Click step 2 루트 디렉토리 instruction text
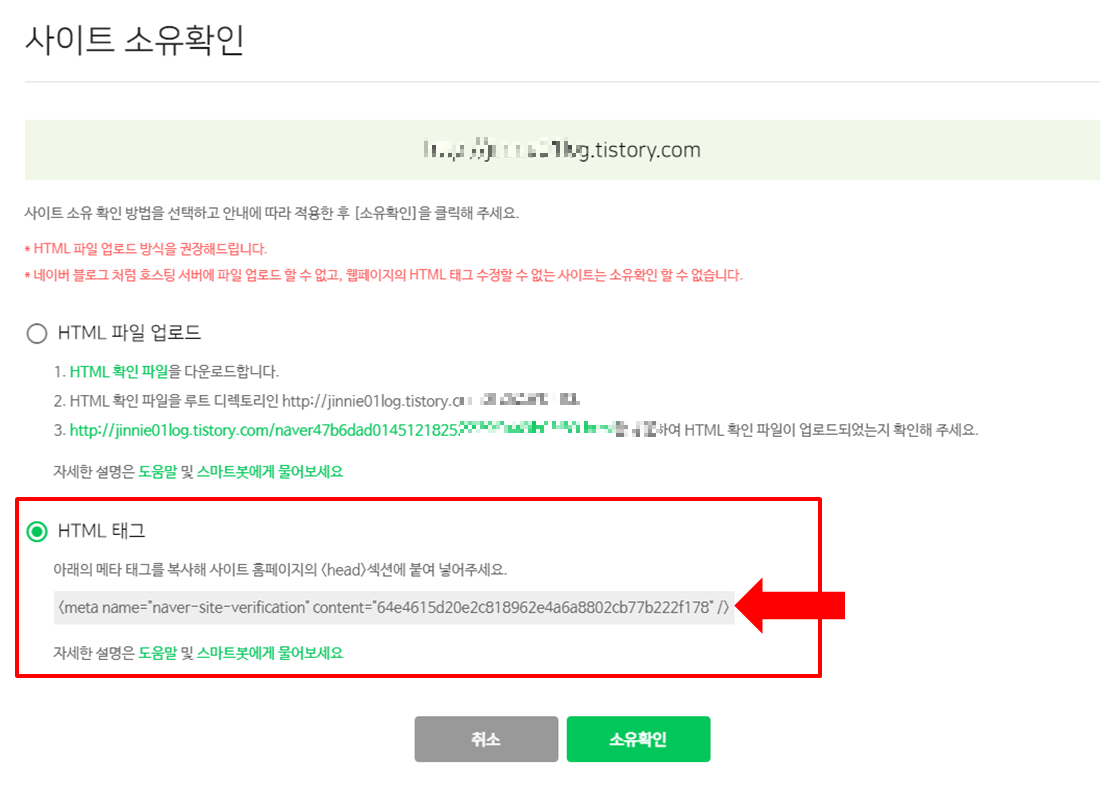 [316, 401]
